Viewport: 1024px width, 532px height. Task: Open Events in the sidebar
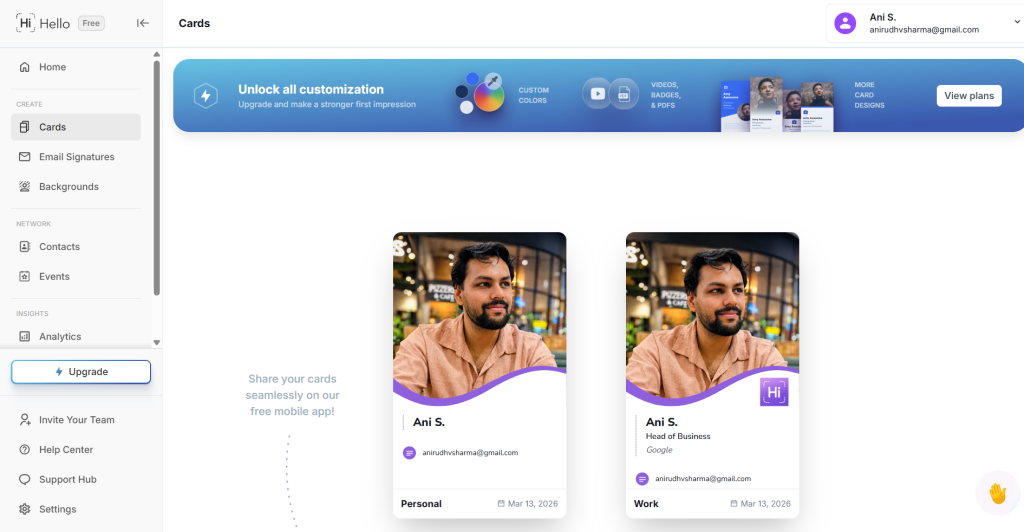pyautogui.click(x=76, y=277)
